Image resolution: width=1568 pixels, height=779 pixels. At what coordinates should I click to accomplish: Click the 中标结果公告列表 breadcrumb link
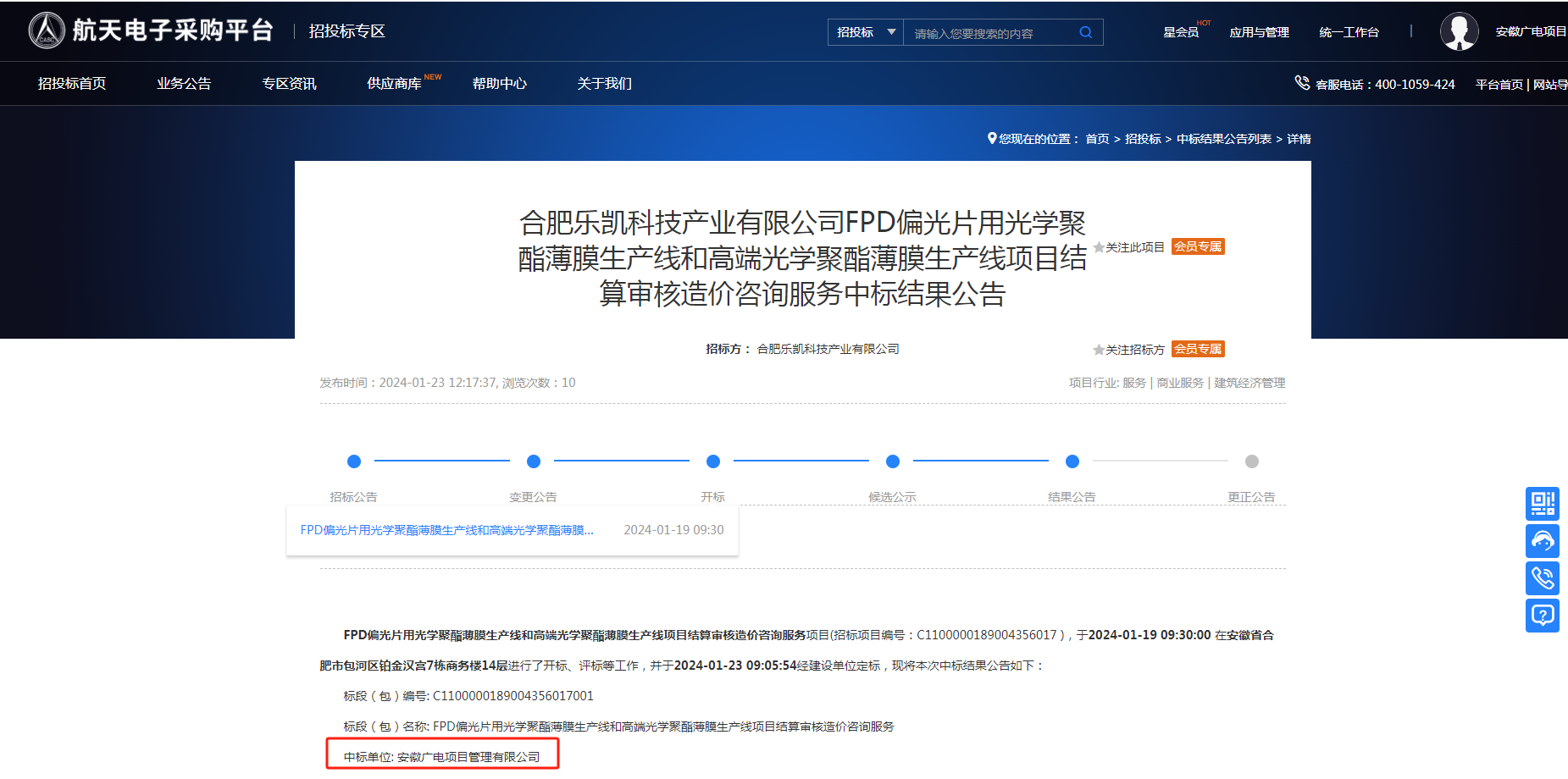point(1223,139)
